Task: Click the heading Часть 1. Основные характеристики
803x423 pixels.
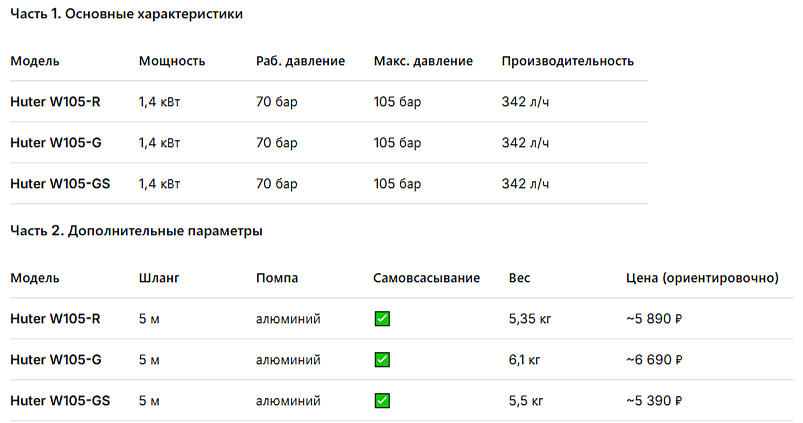Action: coord(126,14)
